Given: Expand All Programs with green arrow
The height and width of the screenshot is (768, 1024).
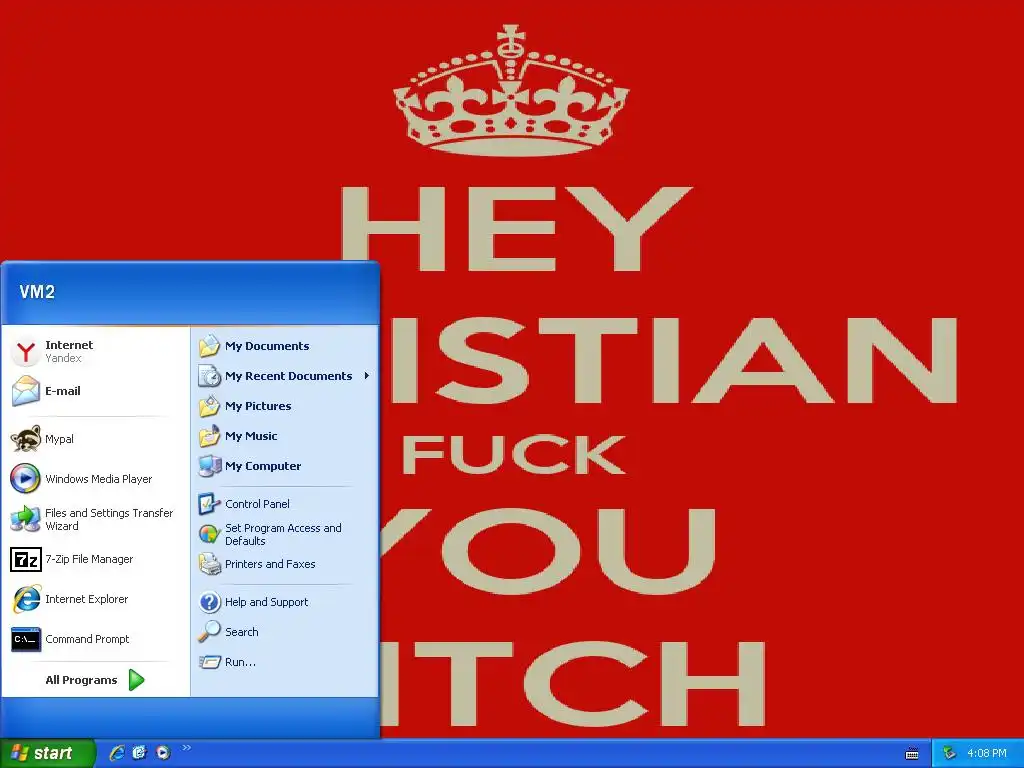Looking at the screenshot, I should coord(95,680).
